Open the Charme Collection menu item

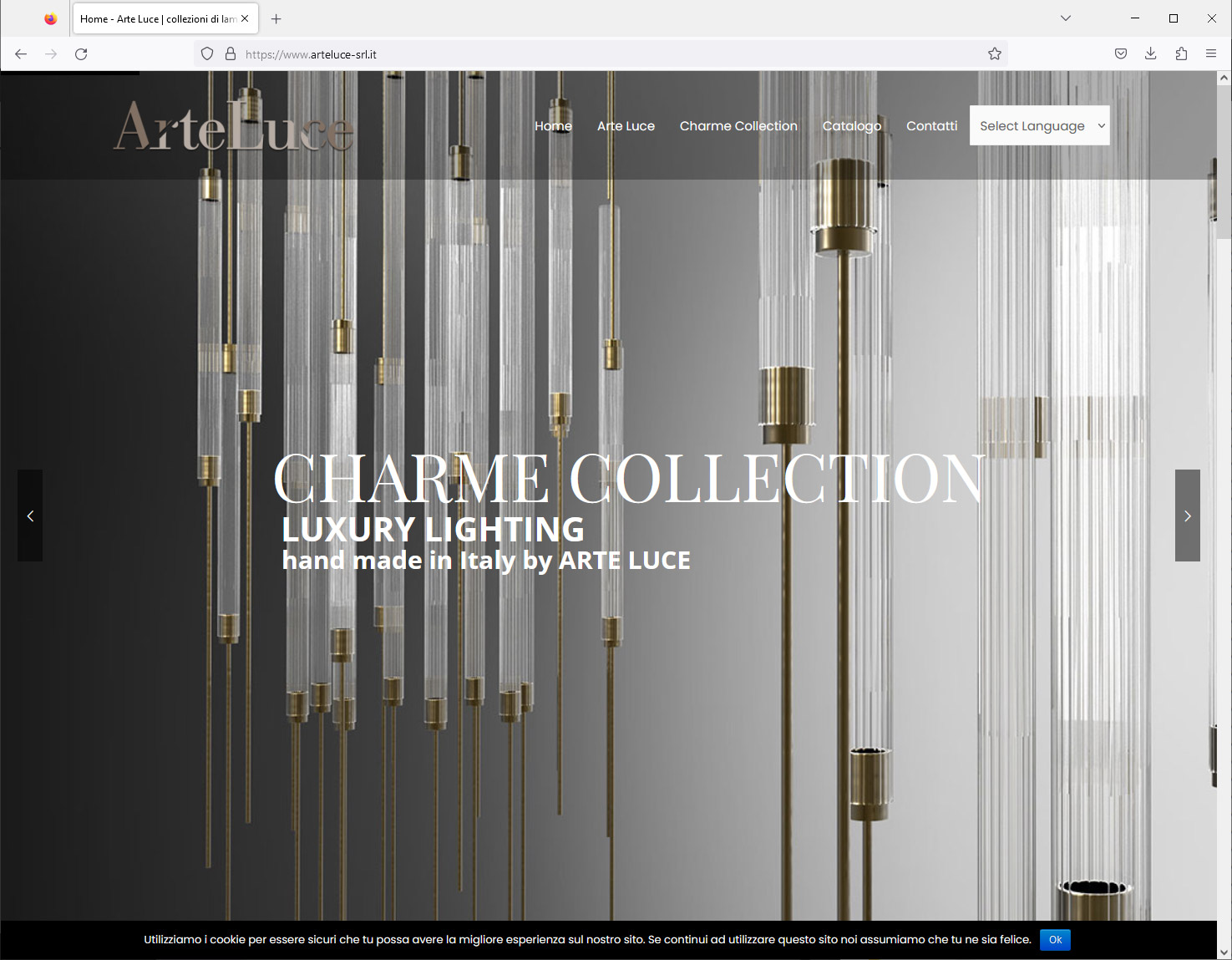click(x=738, y=126)
